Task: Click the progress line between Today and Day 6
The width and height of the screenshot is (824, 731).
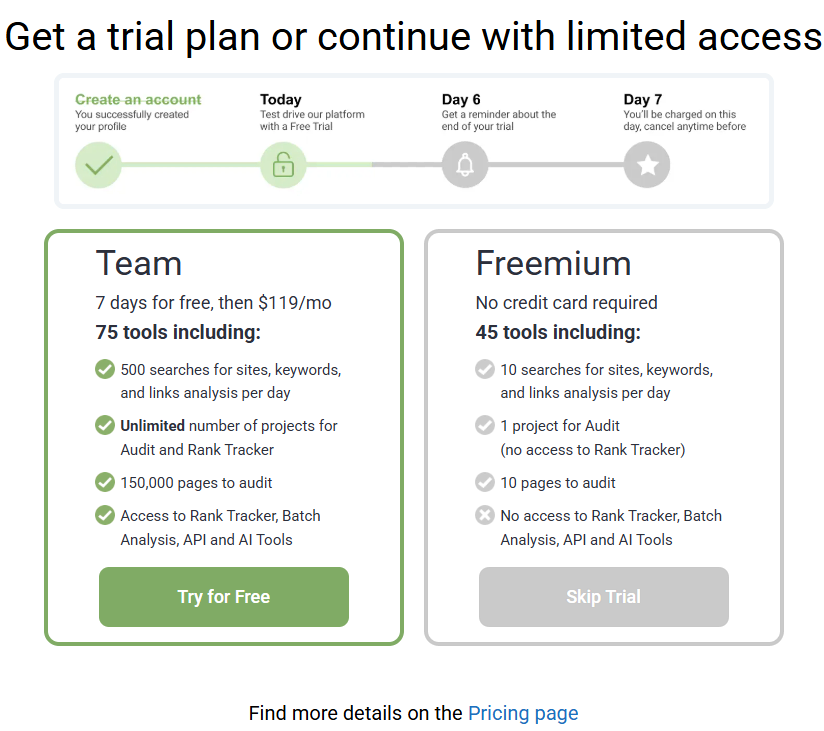Action: point(374,164)
